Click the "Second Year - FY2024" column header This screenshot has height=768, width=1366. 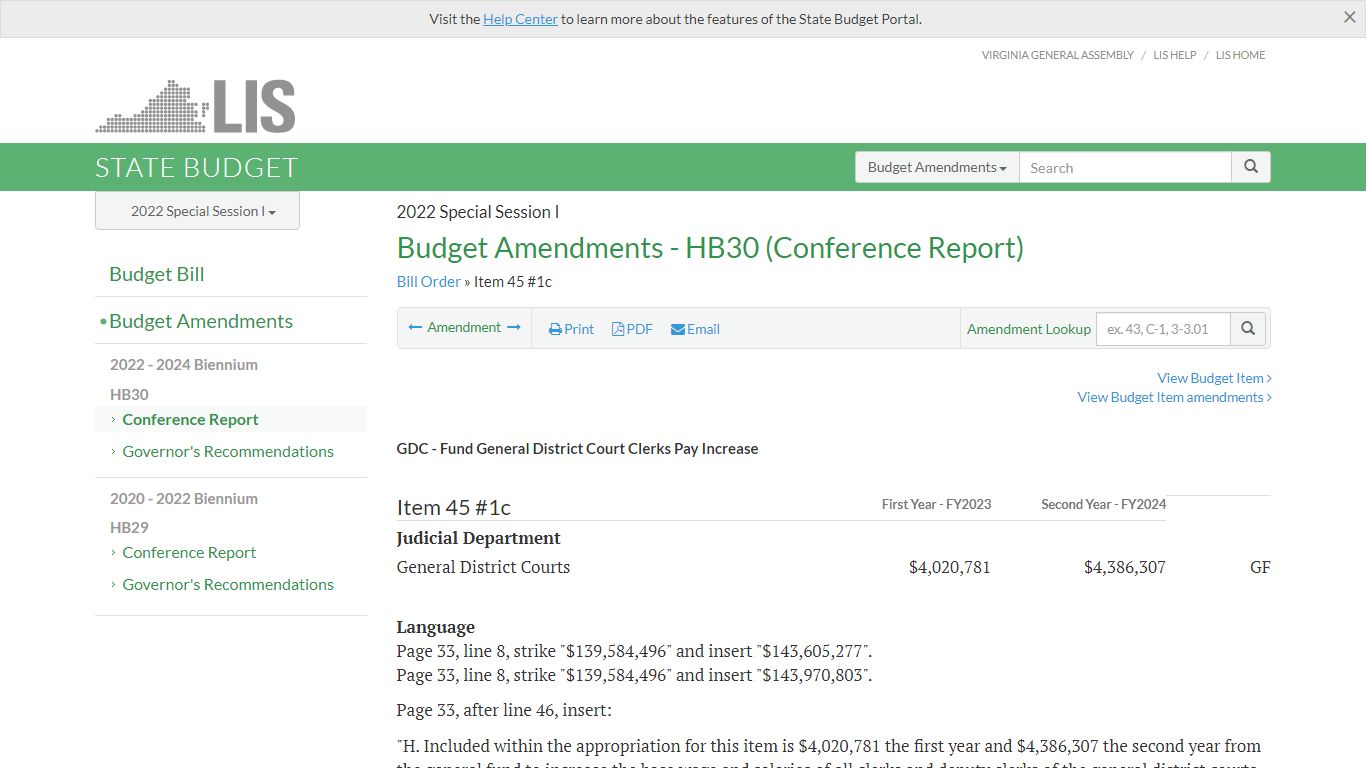pos(1103,504)
